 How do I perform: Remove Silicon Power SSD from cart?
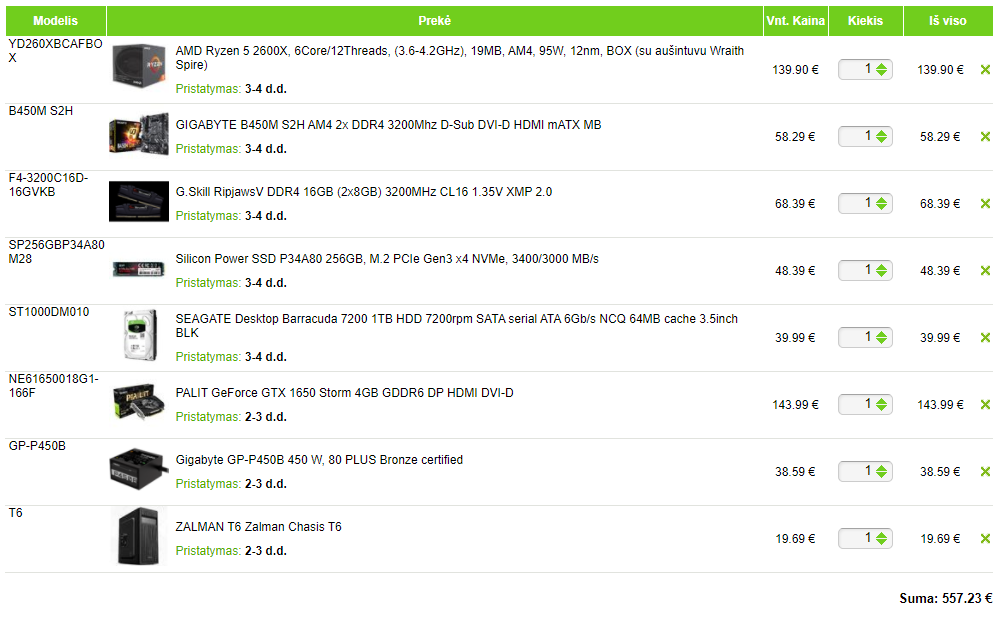pyautogui.click(x=985, y=271)
